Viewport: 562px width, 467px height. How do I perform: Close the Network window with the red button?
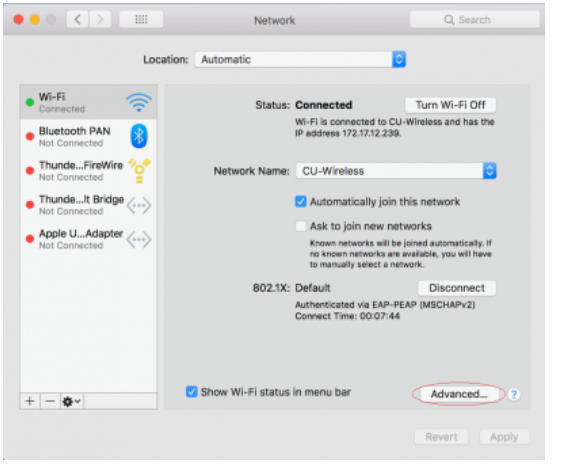click(19, 19)
